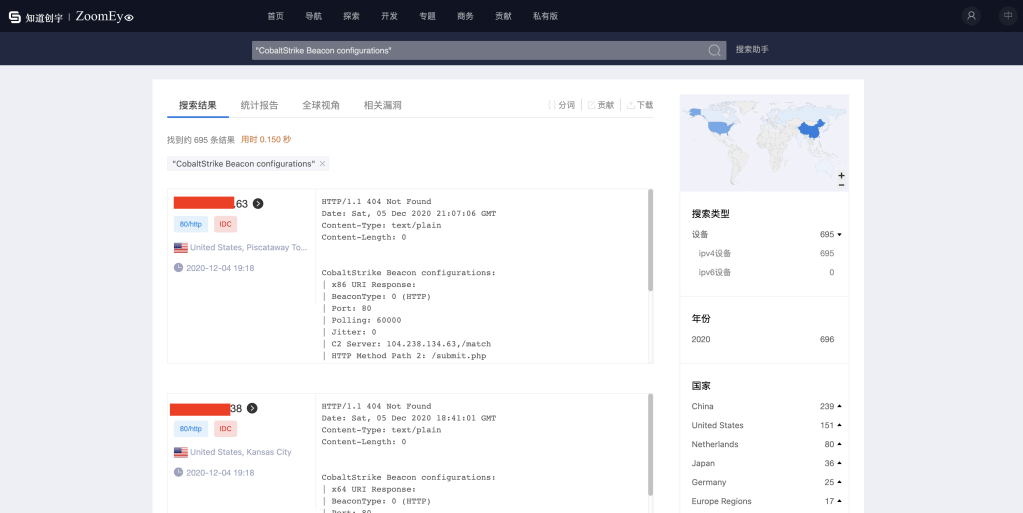Filter by ipv6设备 devices
Viewport: 1023px width, 513px height.
[714, 272]
